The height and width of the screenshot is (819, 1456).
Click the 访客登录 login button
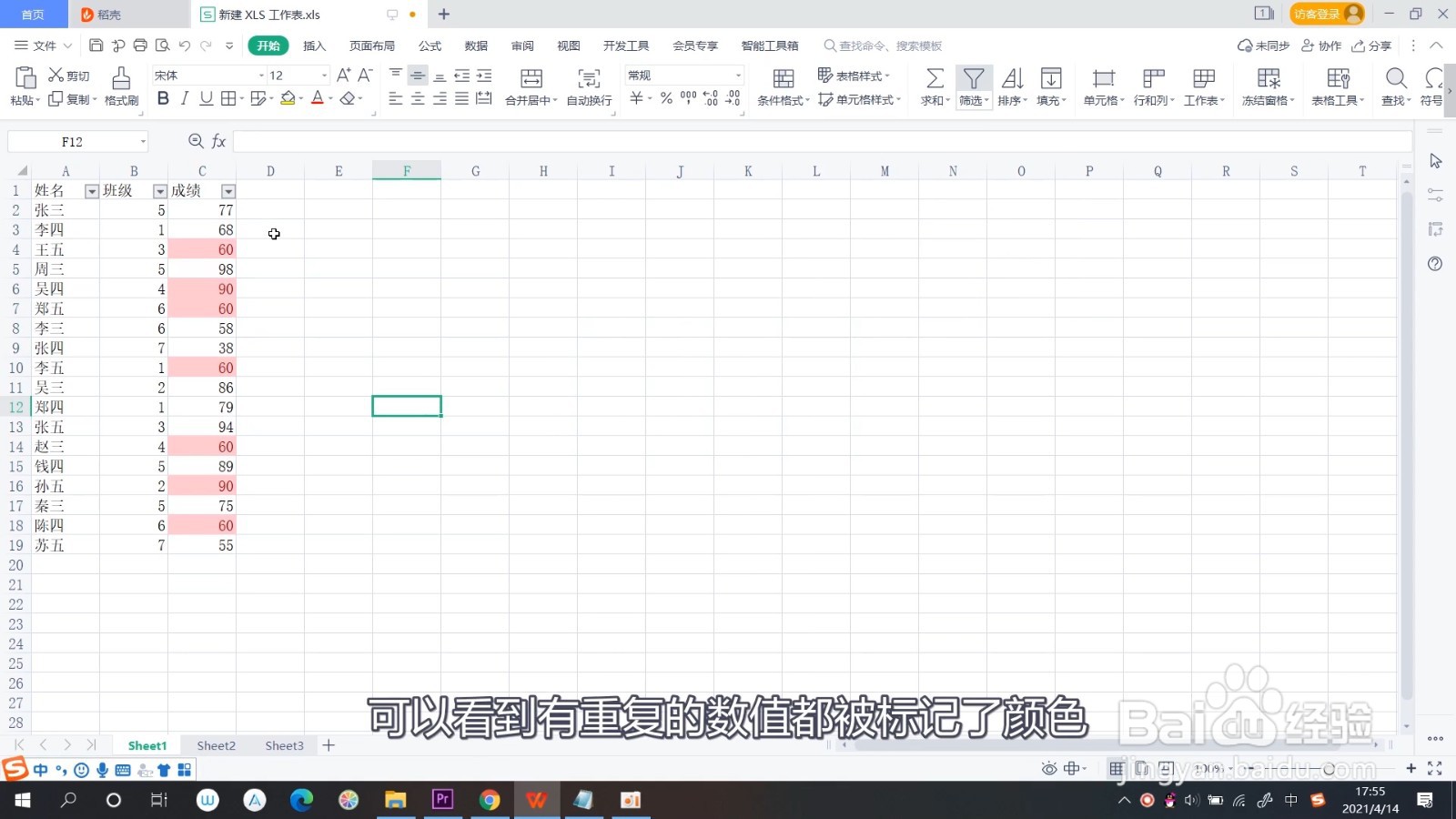[x=1327, y=14]
